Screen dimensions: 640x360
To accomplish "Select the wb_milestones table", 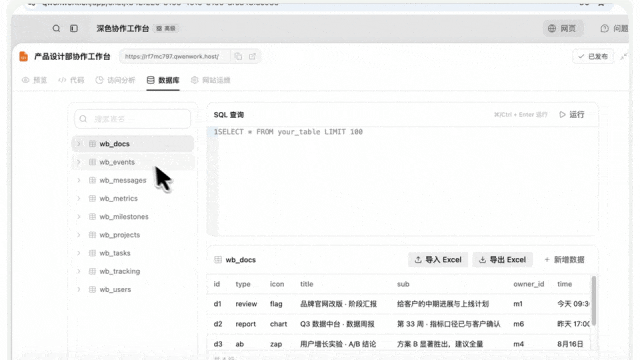I will (x=133, y=216).
